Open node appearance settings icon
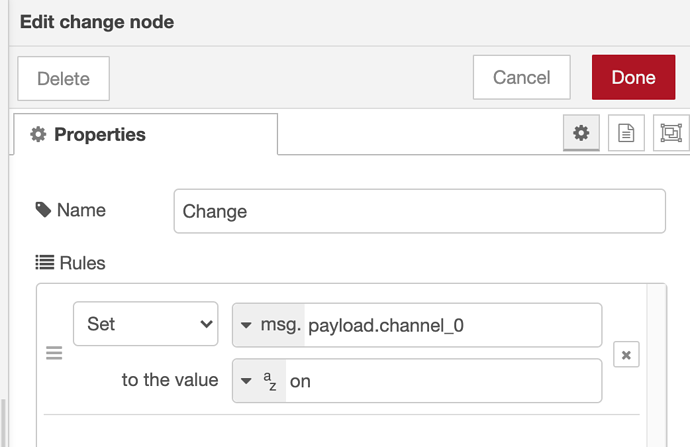690x447 pixels. coord(671,133)
